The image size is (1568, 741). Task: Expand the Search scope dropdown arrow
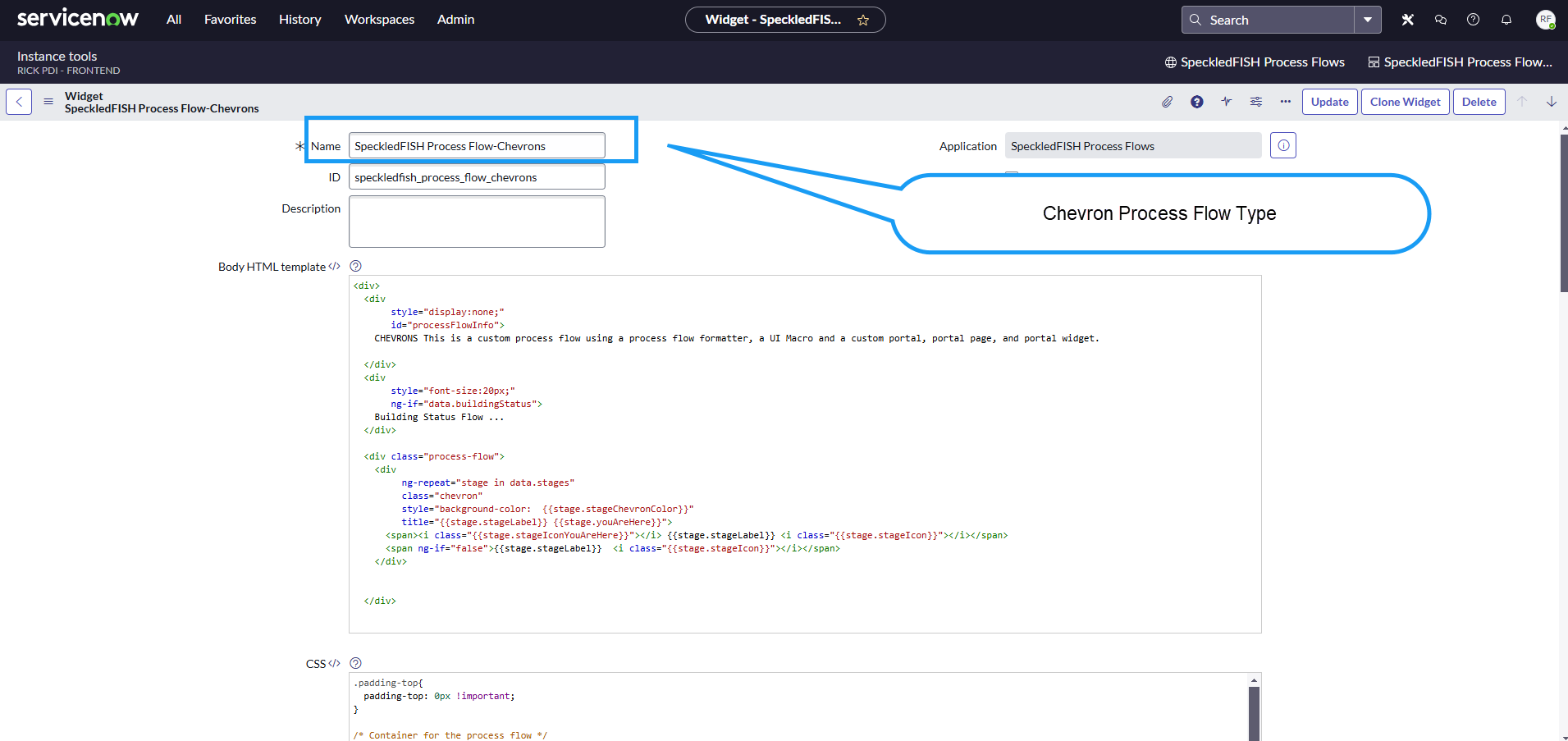(x=1368, y=20)
